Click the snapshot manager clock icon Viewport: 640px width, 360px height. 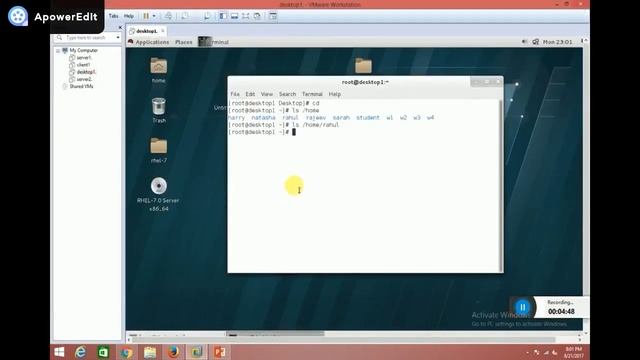(x=207, y=16)
